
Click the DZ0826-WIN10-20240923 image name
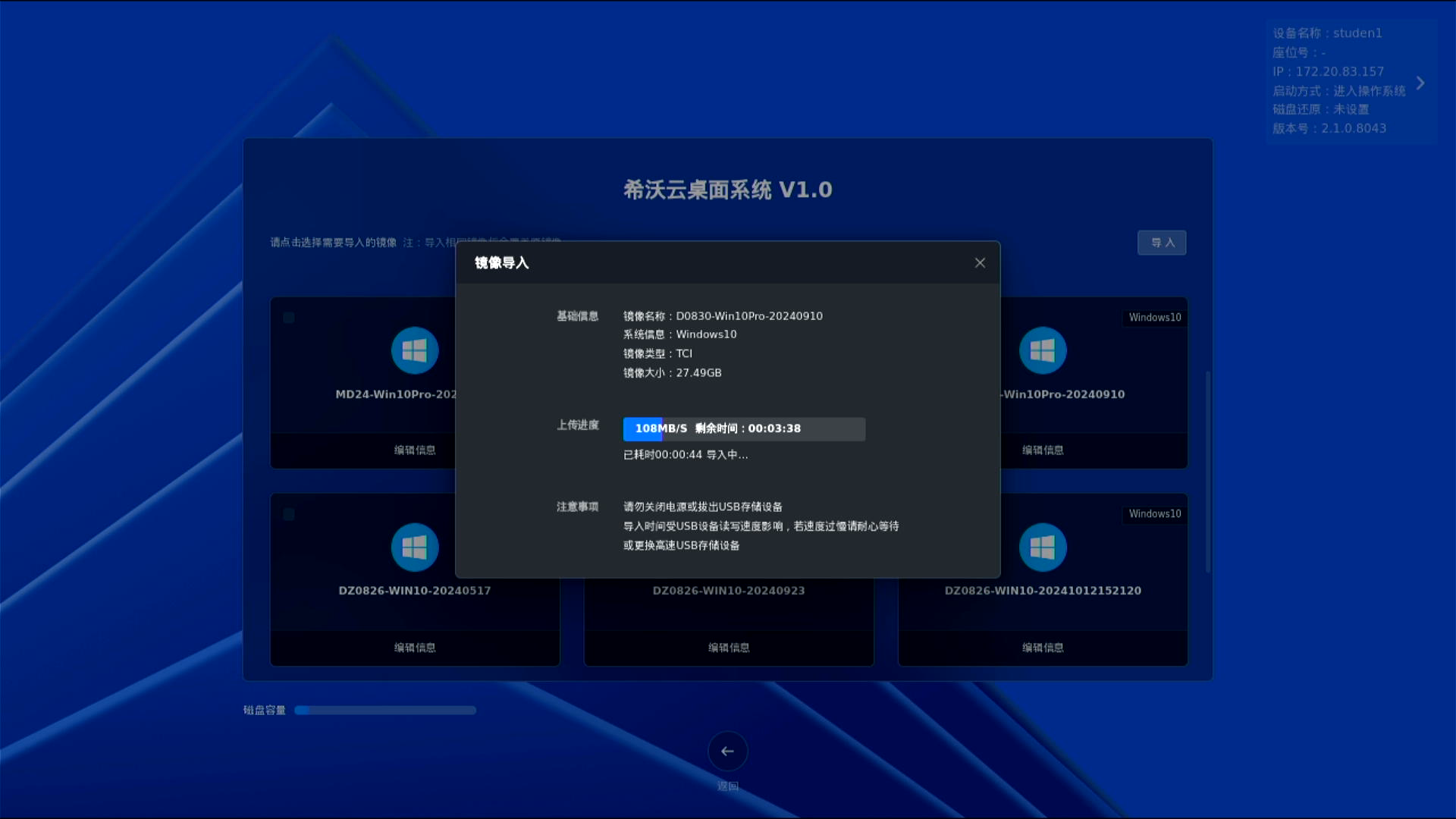(x=729, y=591)
